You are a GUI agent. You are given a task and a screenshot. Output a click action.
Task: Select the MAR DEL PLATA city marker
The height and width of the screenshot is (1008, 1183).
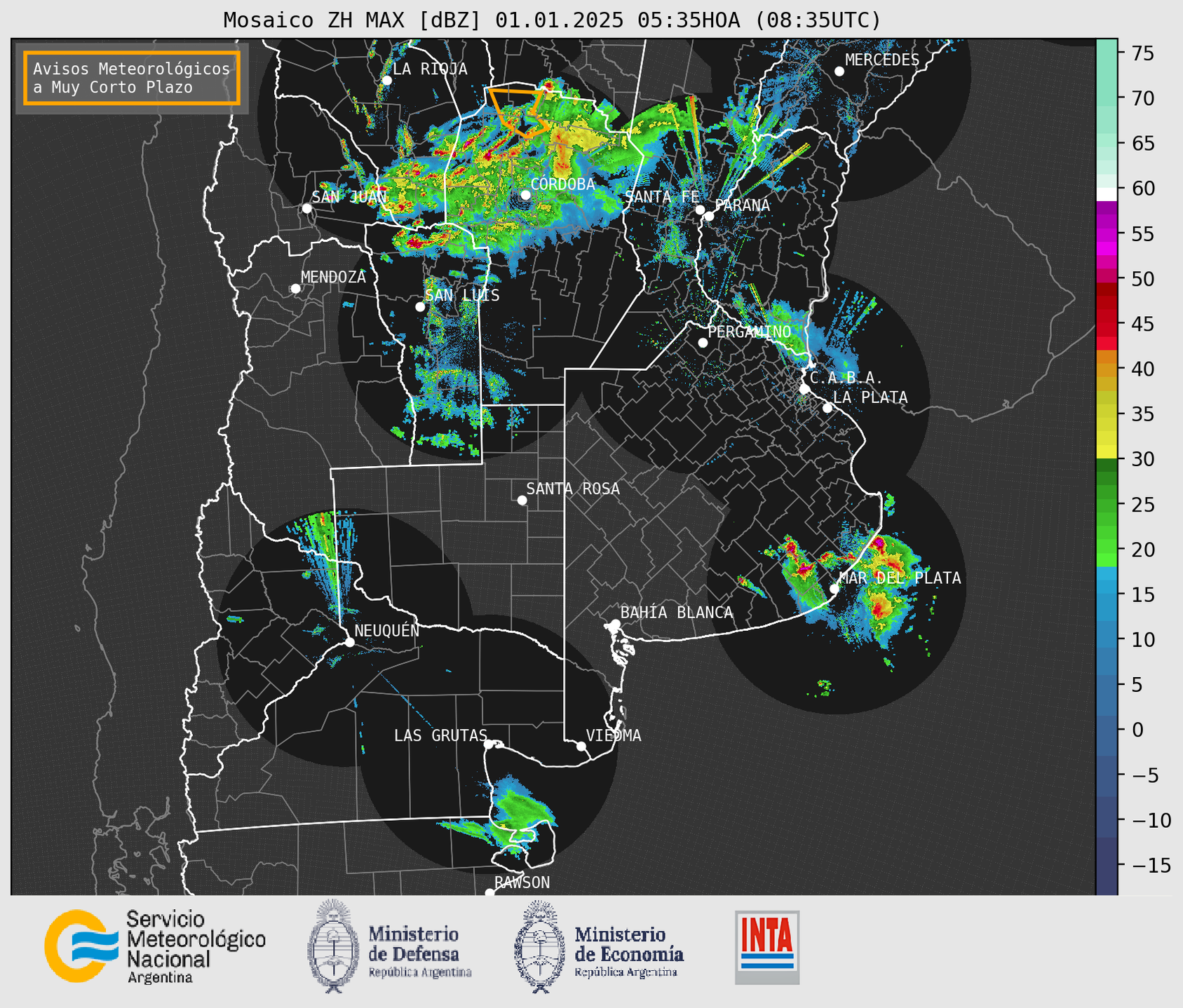834,589
